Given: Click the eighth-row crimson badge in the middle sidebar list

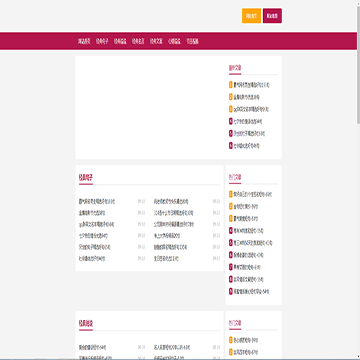Looking at the screenshot, I should 231,279.
